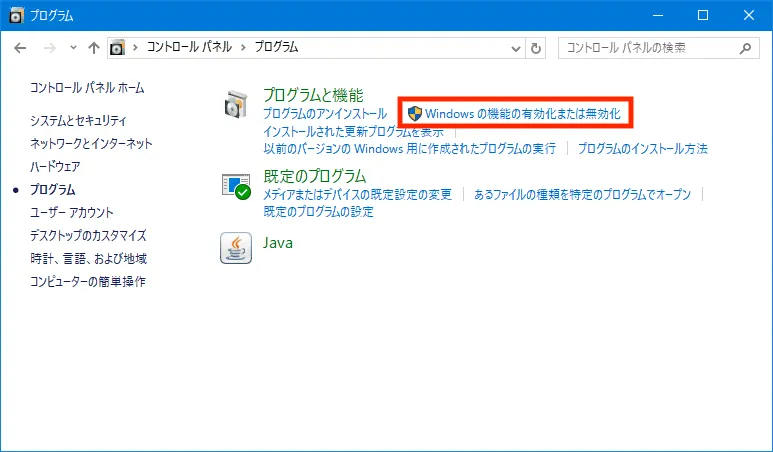This screenshot has width=773, height=452.
Task: Open ユーザー アカウント category
Action: pos(72,212)
